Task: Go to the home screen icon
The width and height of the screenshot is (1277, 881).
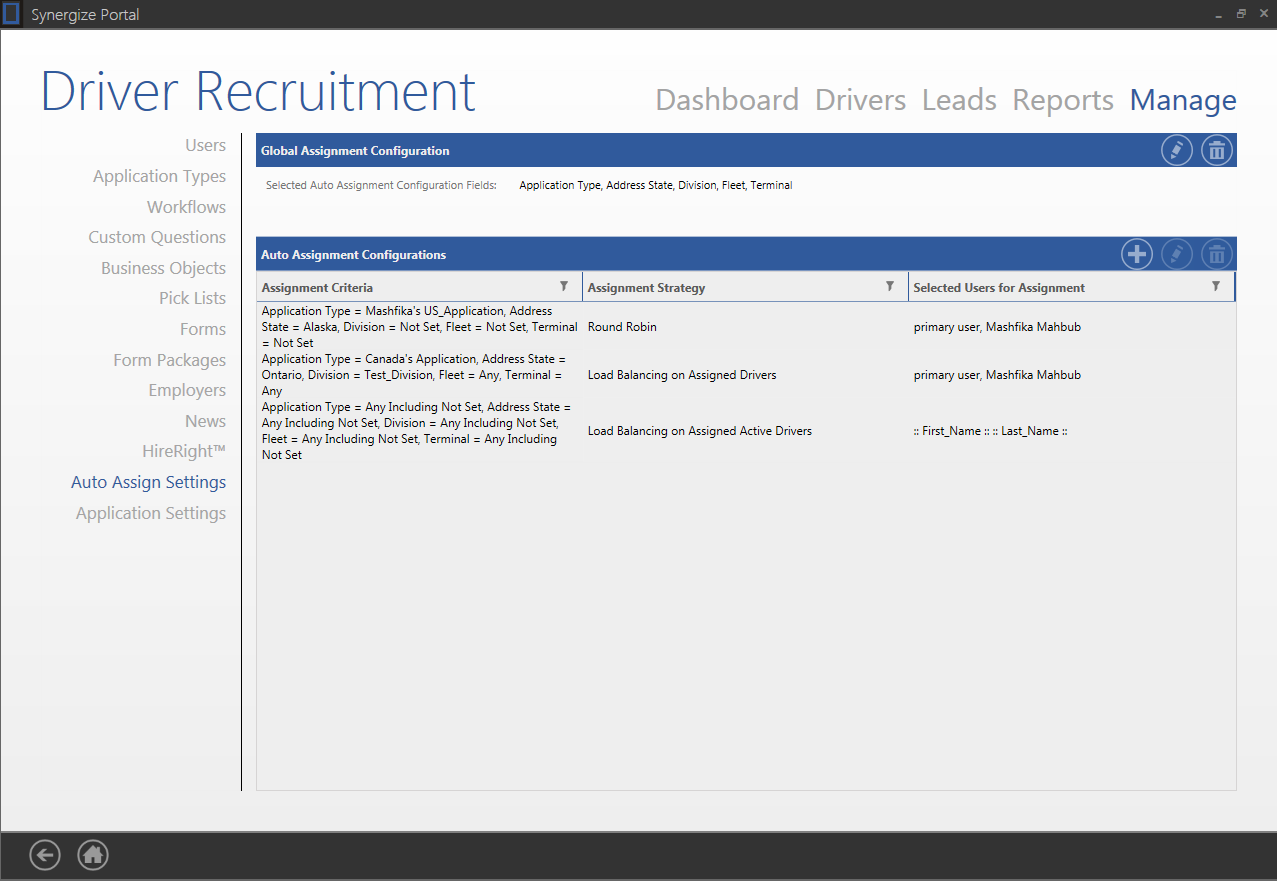Action: click(93, 854)
